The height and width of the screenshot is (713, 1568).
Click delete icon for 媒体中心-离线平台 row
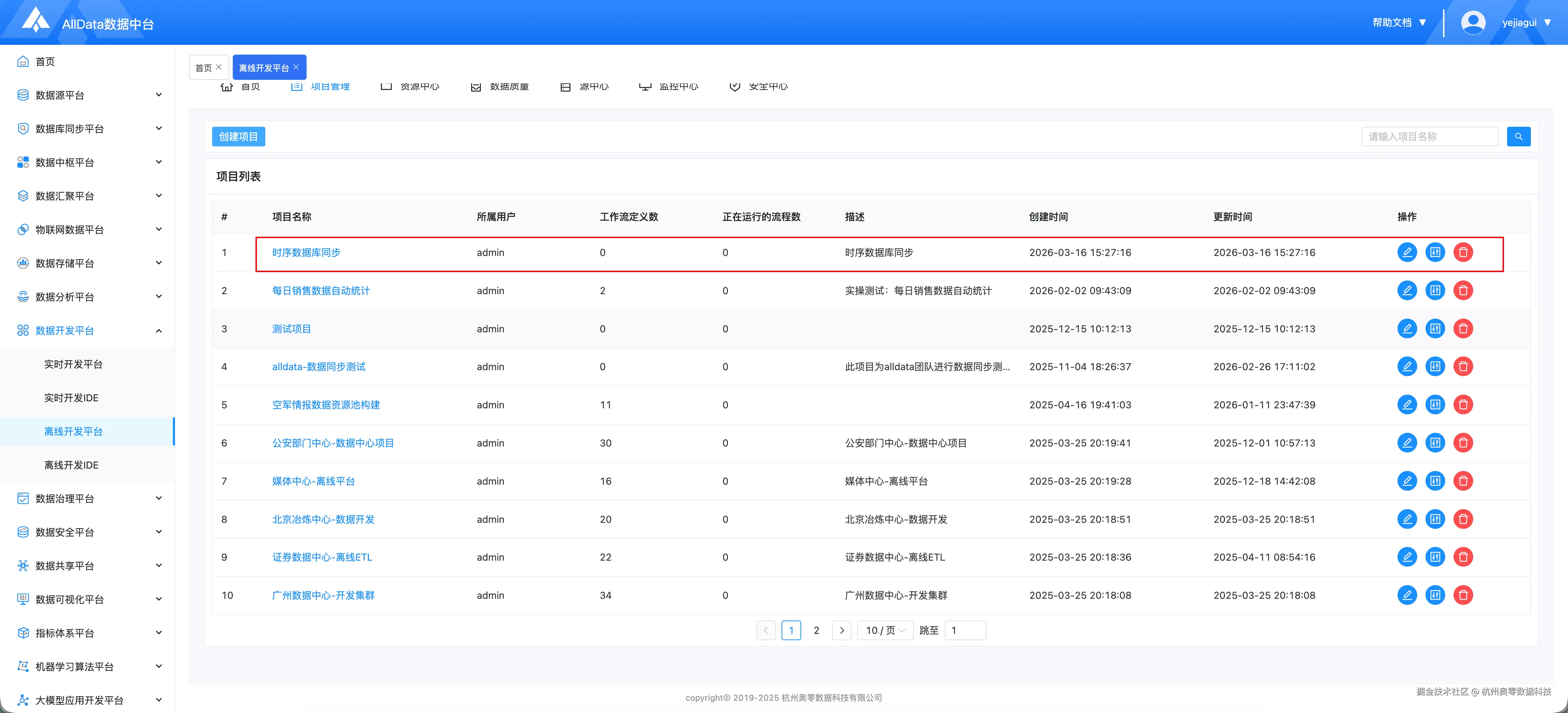(x=1463, y=481)
